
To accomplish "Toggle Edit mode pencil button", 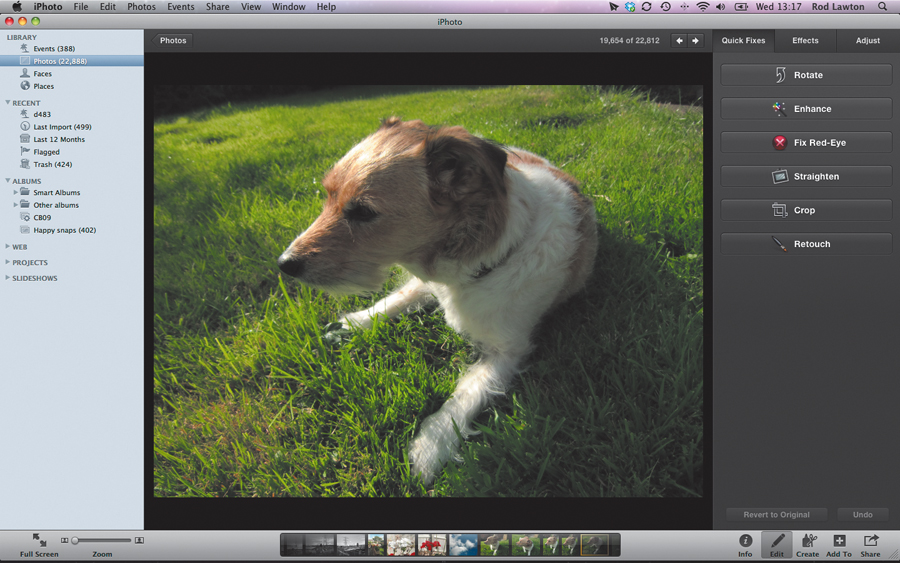I will tap(777, 545).
